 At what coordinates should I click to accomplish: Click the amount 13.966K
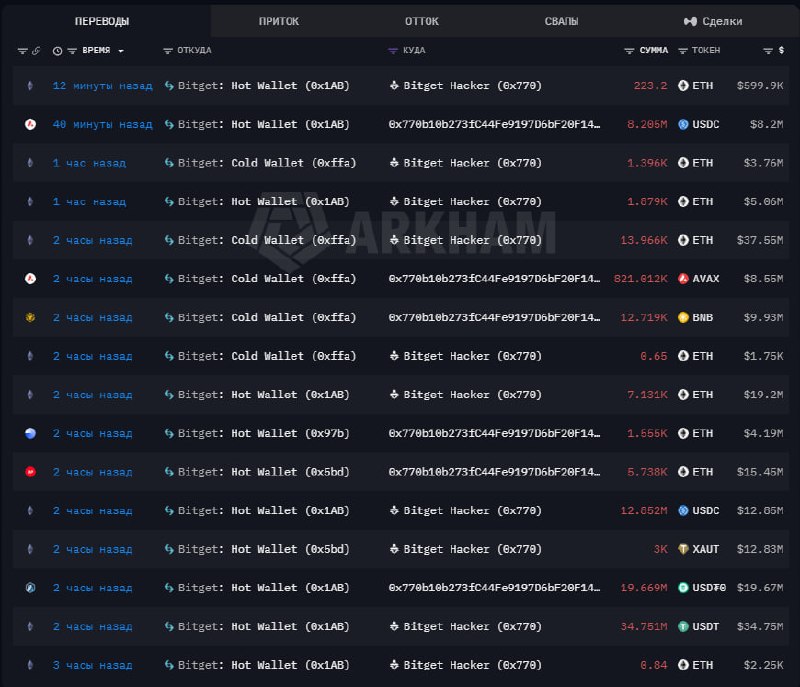[x=643, y=240]
